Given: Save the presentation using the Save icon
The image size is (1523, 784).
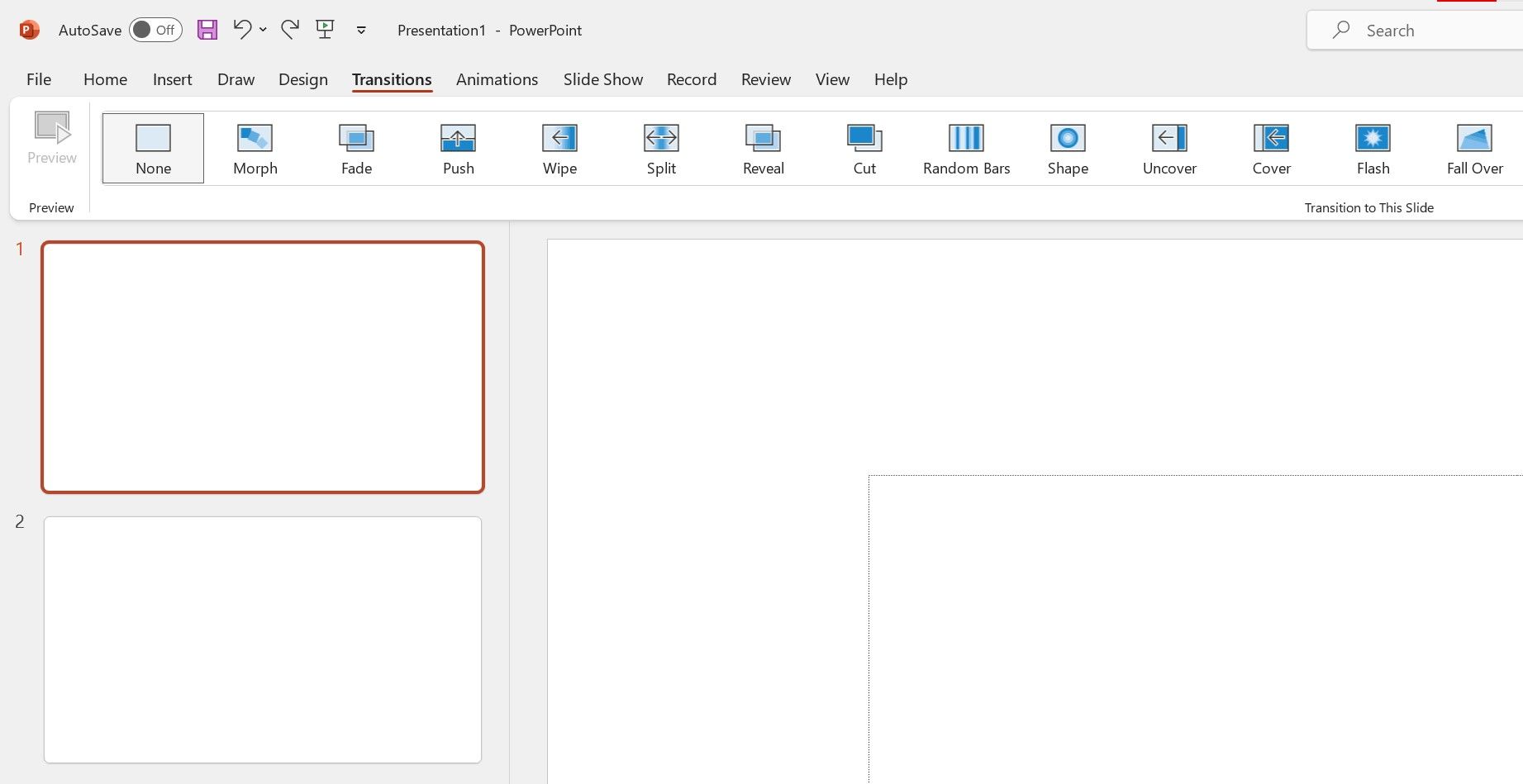Looking at the screenshot, I should click(x=207, y=29).
